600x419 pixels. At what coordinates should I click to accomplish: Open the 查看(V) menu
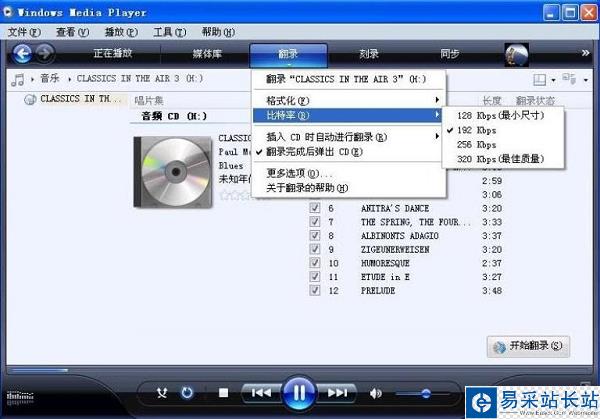tap(72, 32)
